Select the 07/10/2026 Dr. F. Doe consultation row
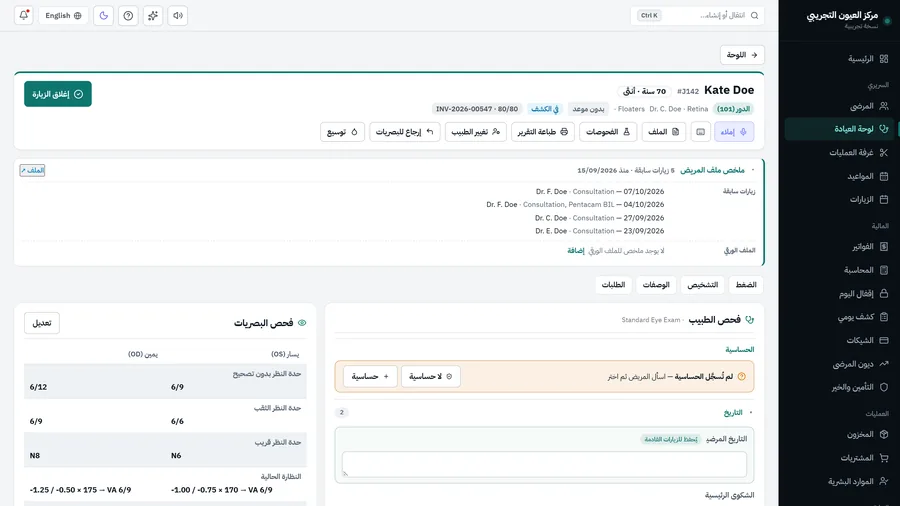 coord(600,192)
